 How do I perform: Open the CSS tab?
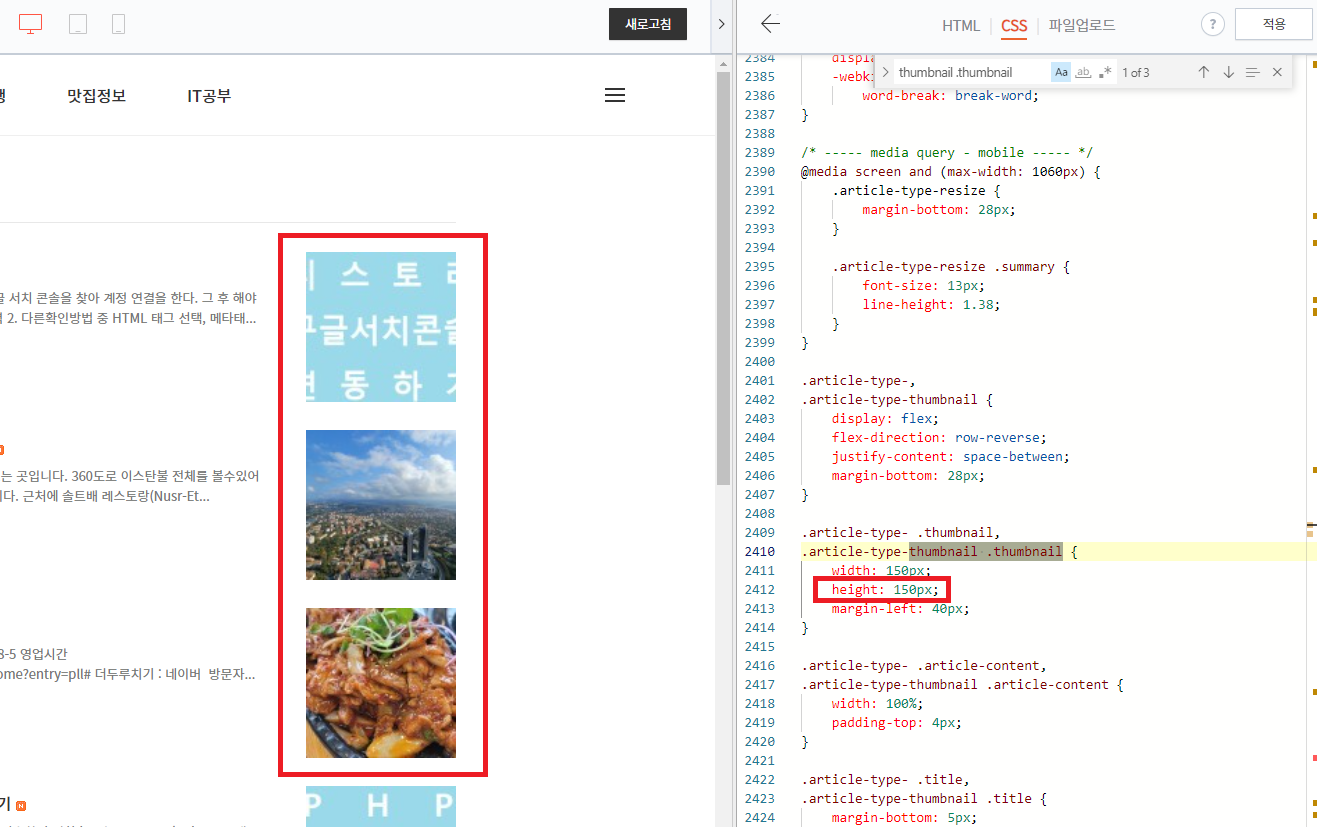[1014, 26]
